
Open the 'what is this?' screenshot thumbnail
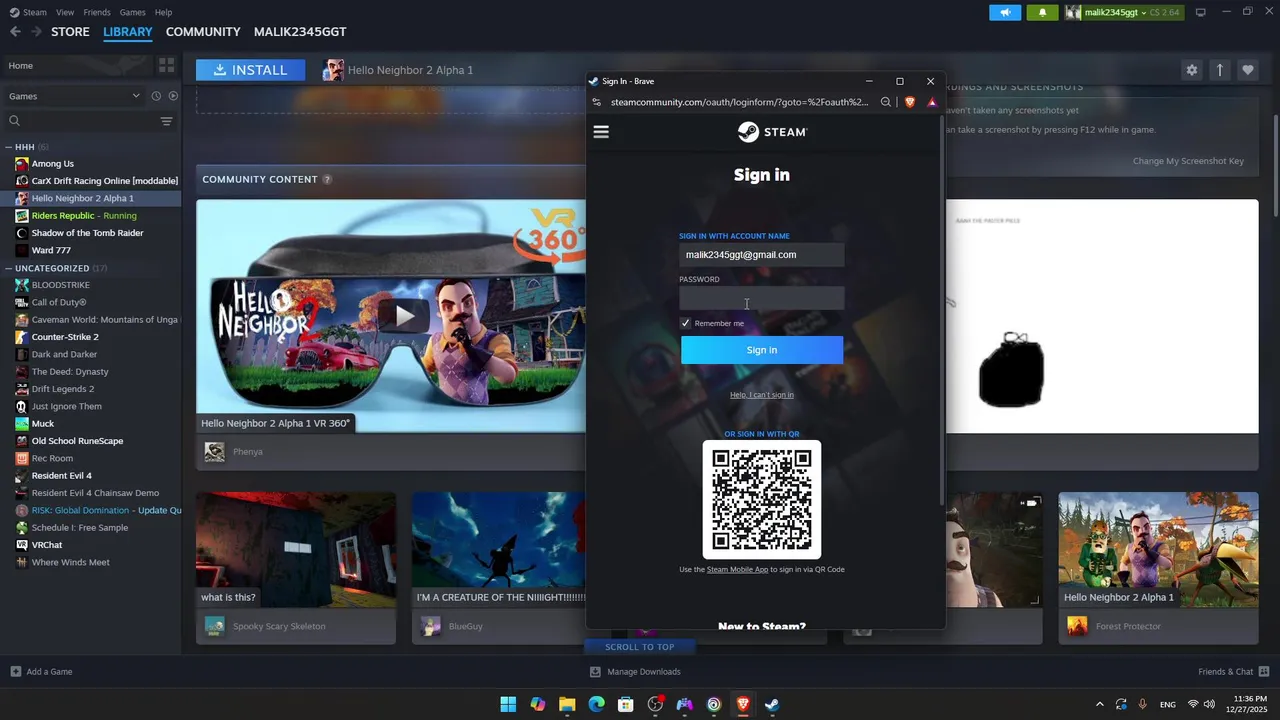click(x=296, y=549)
